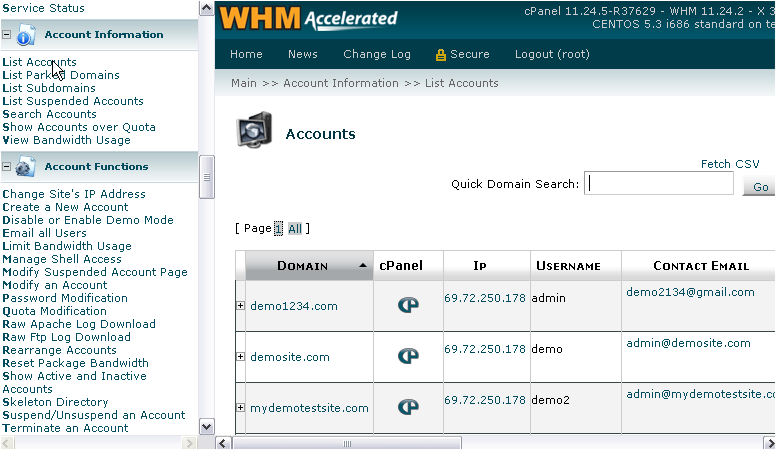Open Quota Modification
The image size is (776, 450).
tap(54, 311)
